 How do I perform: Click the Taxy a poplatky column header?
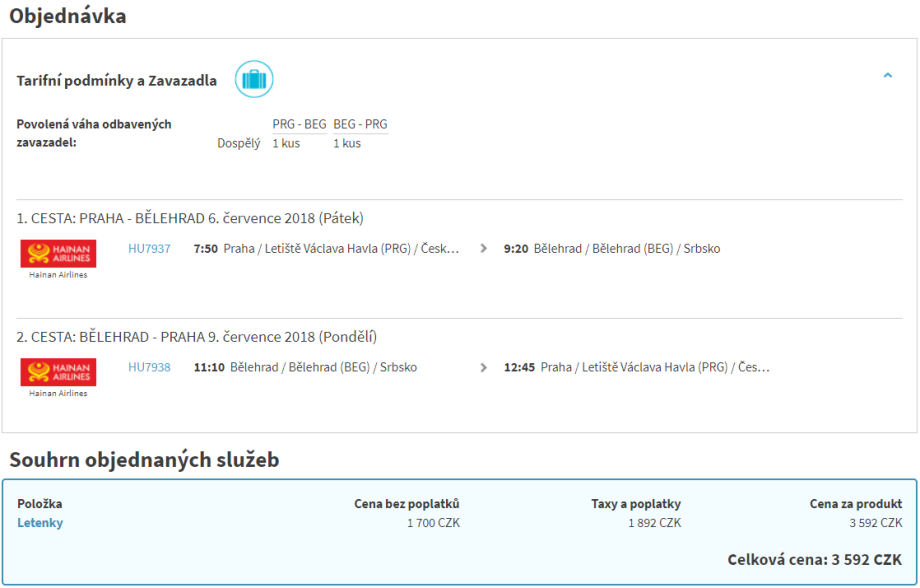click(x=635, y=504)
